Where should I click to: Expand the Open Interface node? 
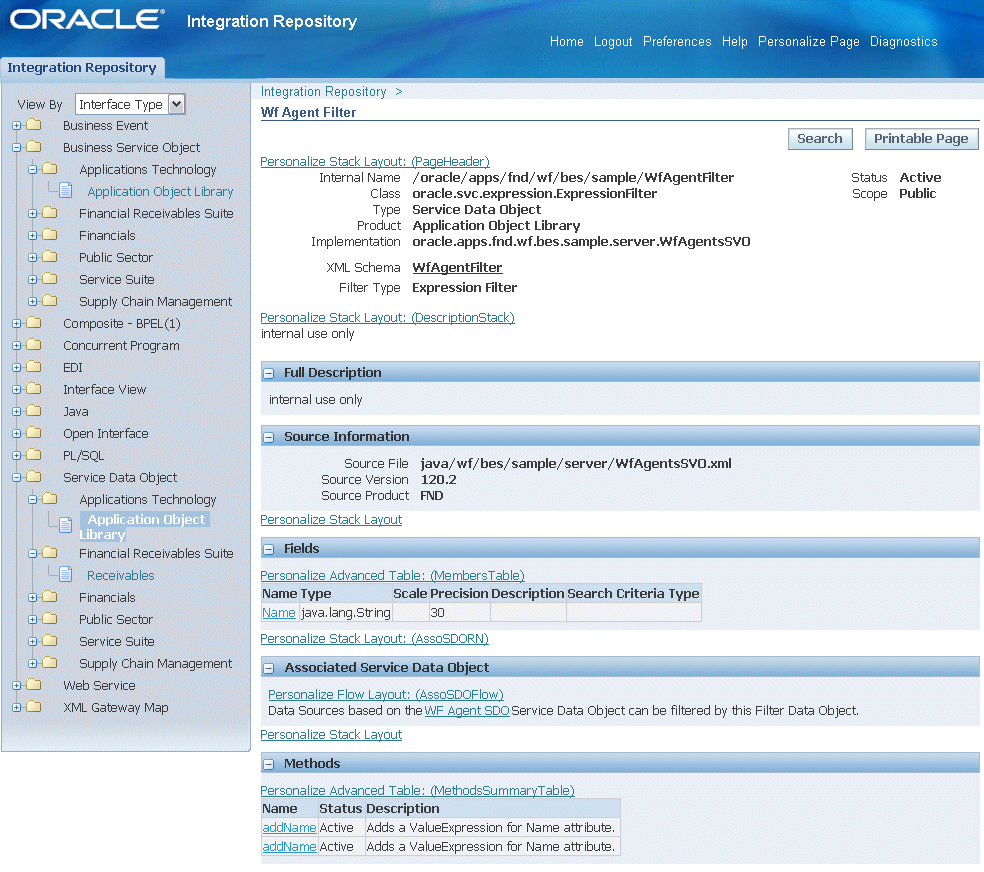[x=16, y=433]
